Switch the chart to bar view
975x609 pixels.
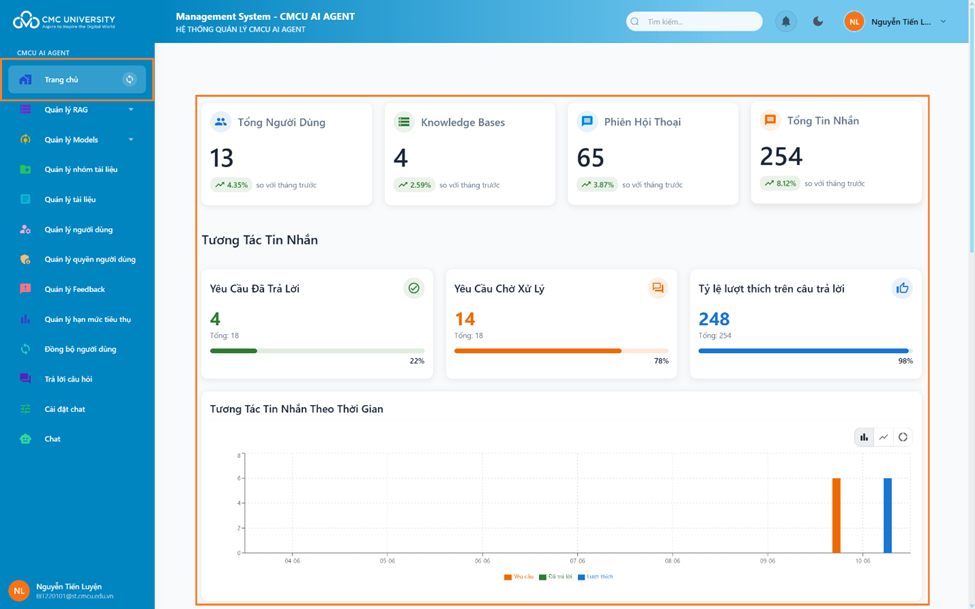pos(864,437)
